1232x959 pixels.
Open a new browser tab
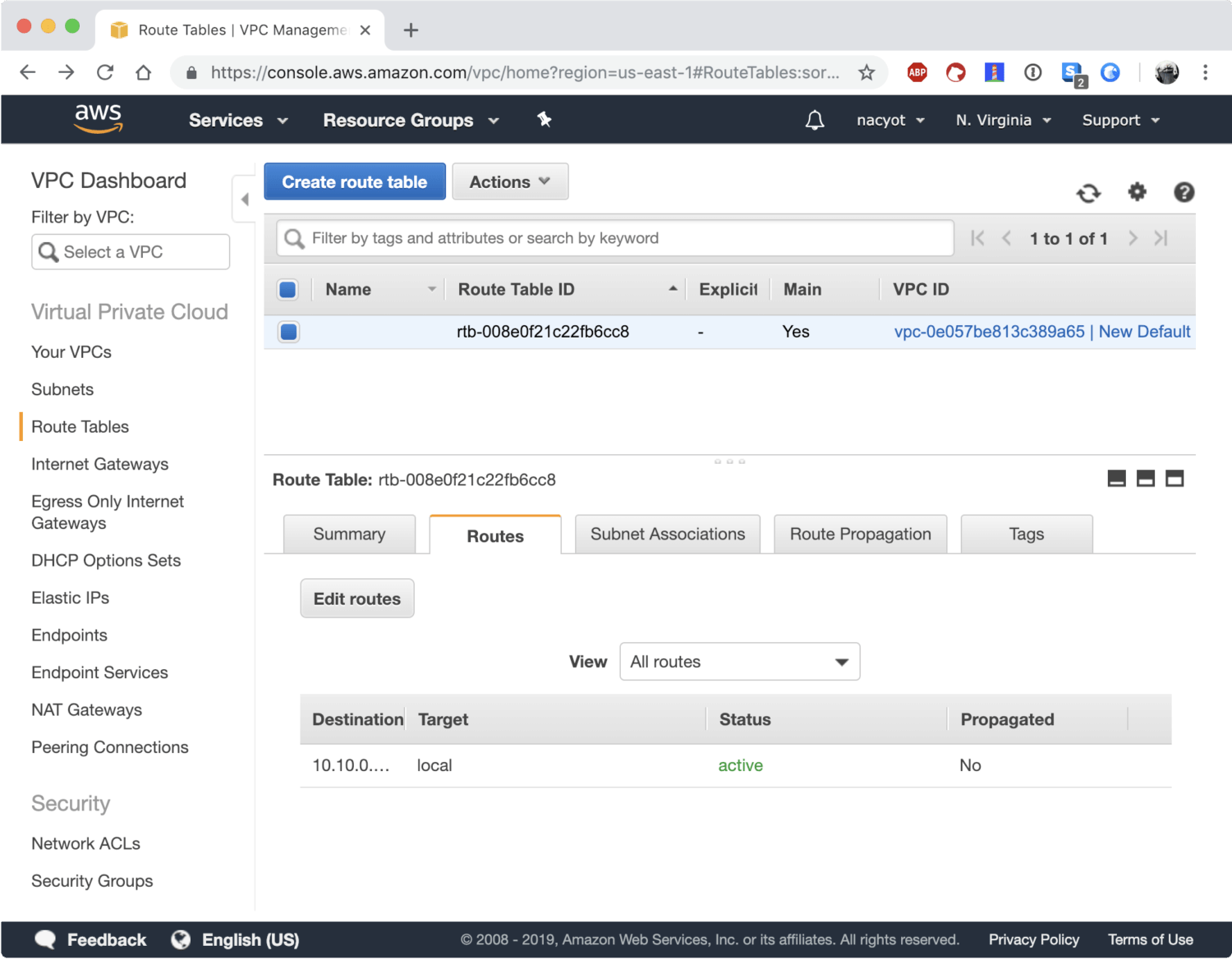(411, 30)
